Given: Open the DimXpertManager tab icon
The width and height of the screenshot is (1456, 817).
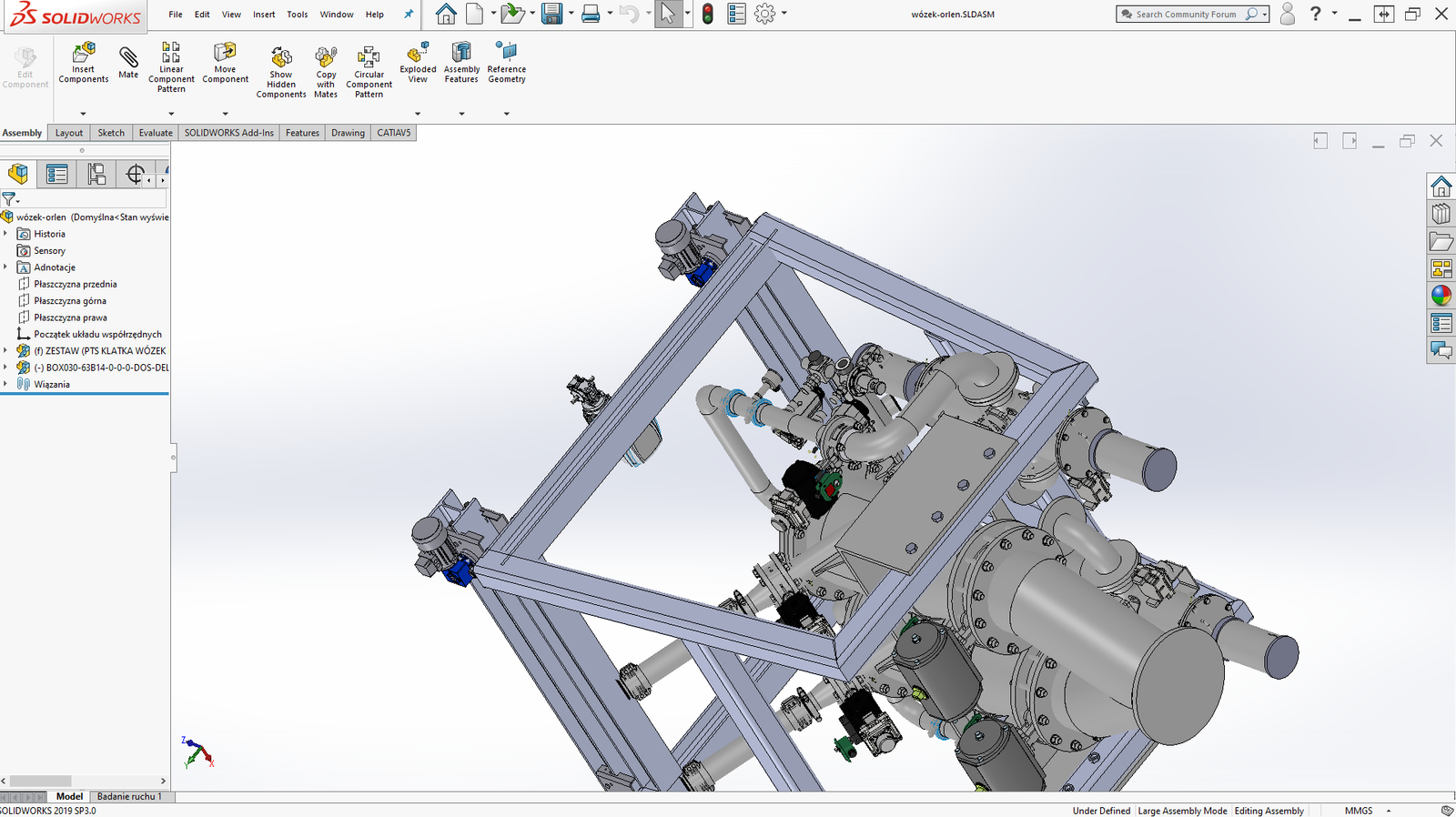Looking at the screenshot, I should (x=136, y=174).
